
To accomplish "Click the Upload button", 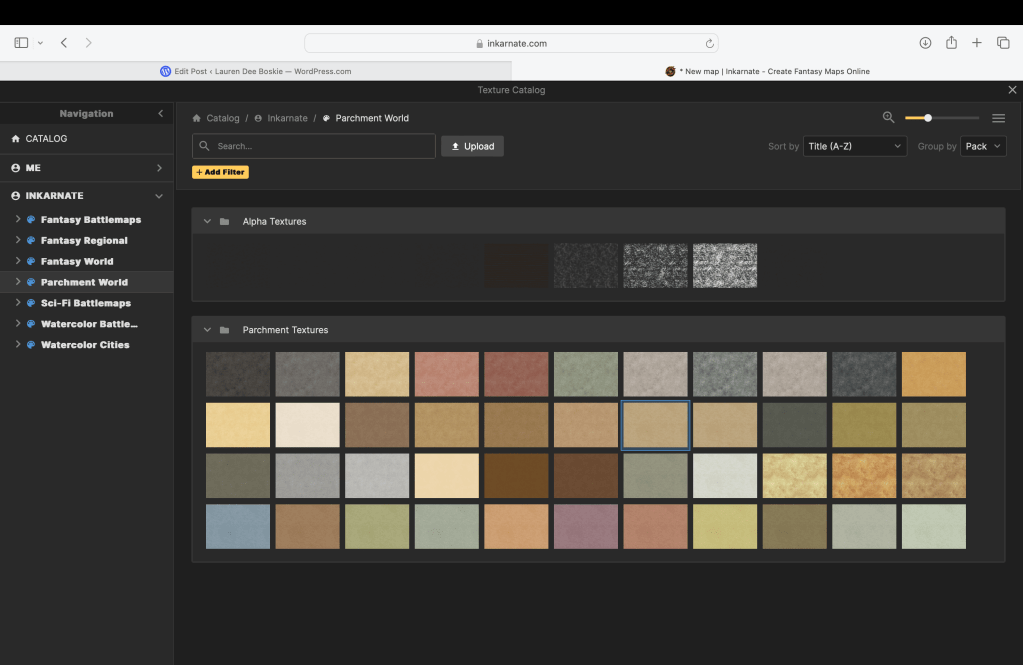I will click(472, 146).
